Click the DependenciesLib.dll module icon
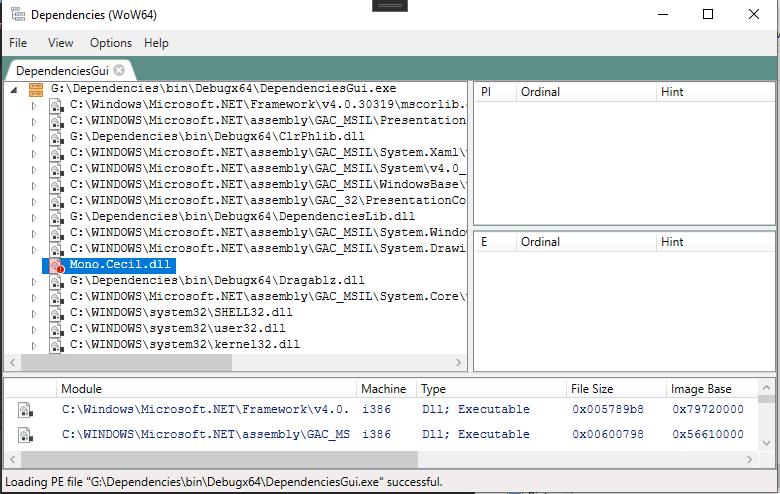Screen dimensions: 780x494 coord(56,217)
